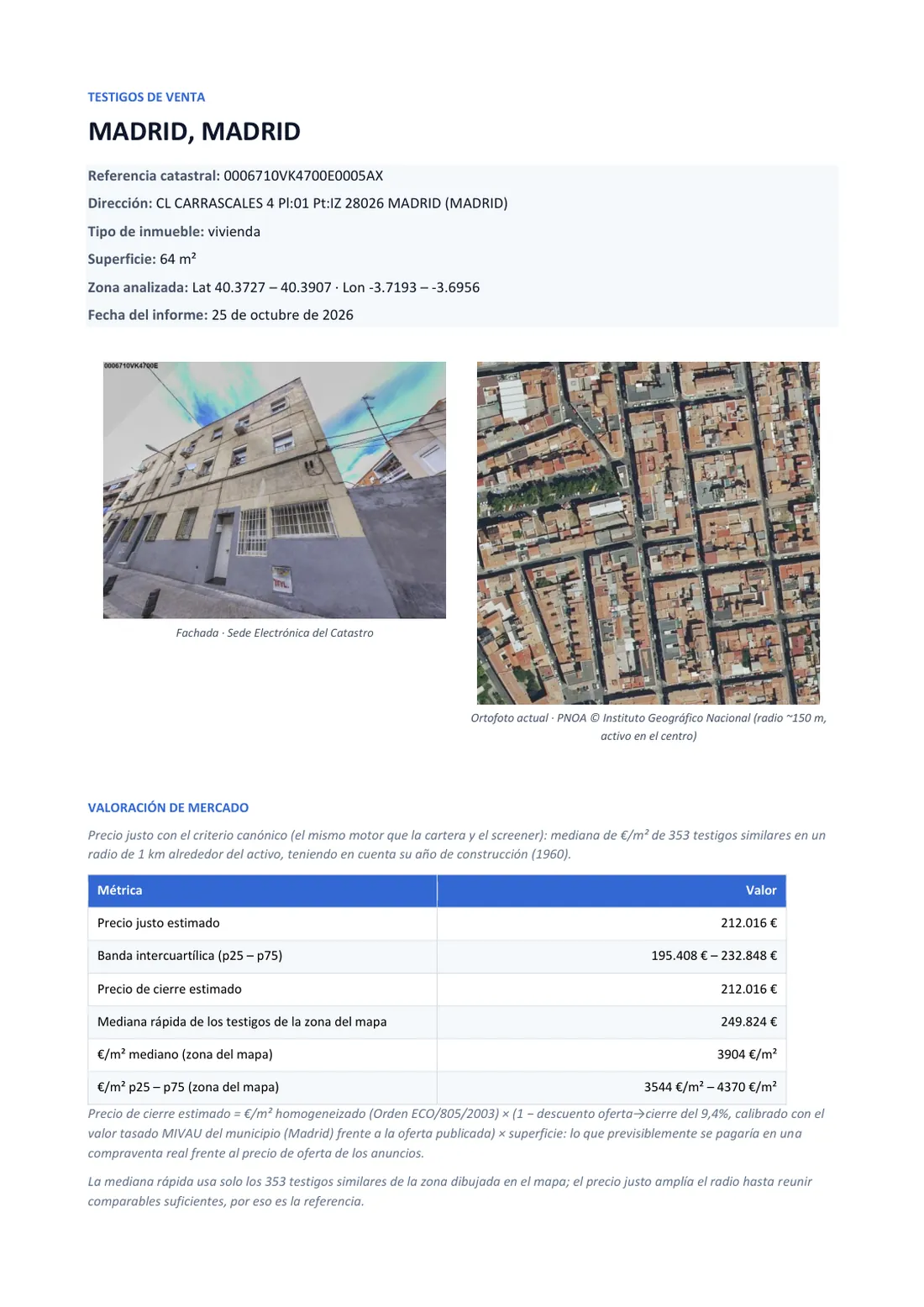Click the Precio justo estimado value 212.016 €
The height and width of the screenshot is (1307, 924).
[x=748, y=923]
